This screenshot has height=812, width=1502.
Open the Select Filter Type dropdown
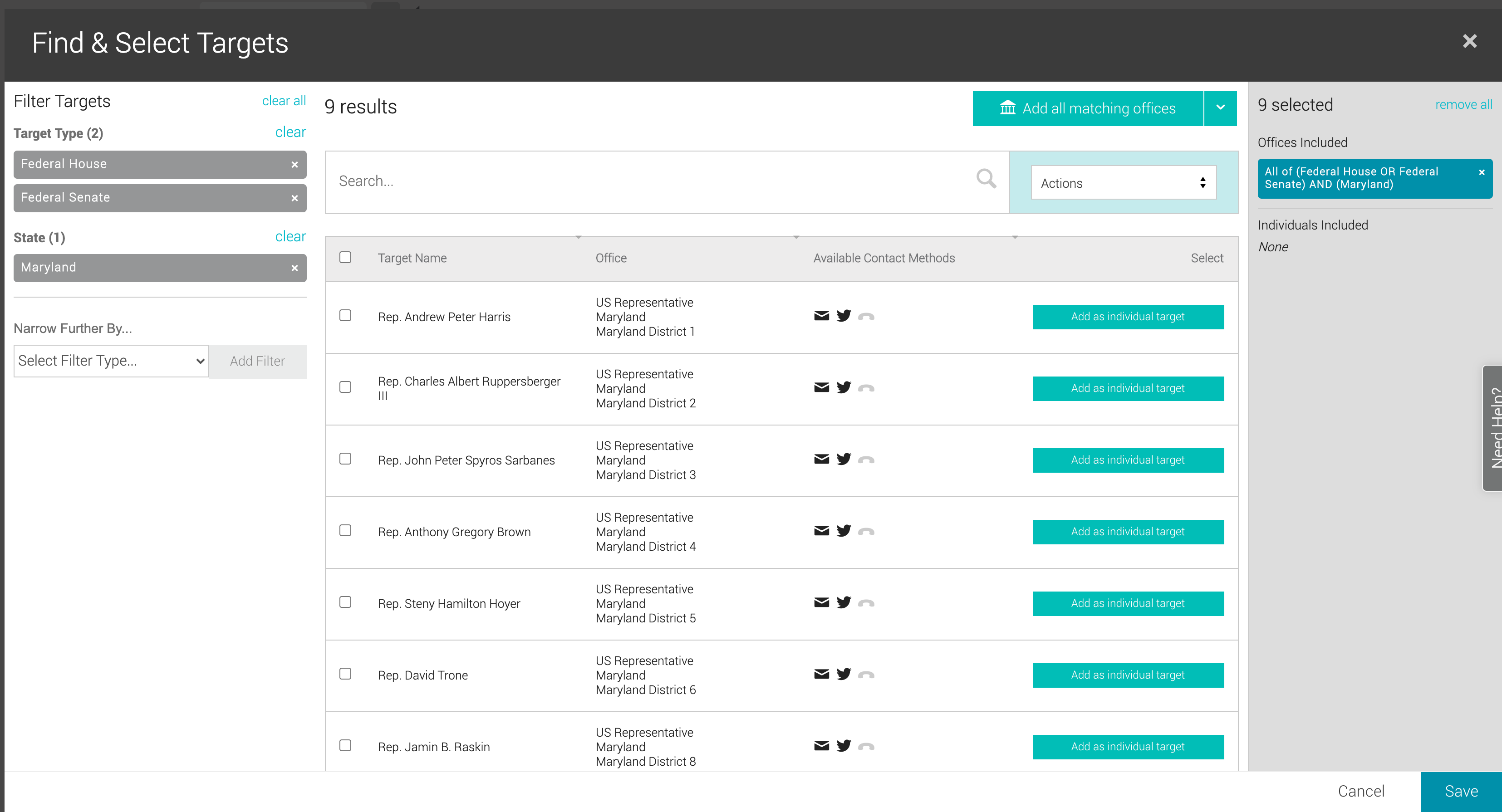111,361
